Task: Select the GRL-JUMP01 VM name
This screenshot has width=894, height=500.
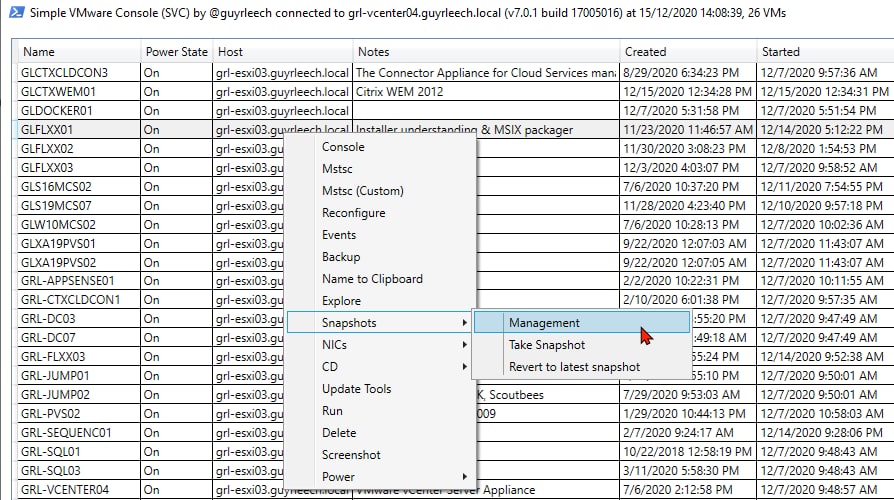Action: coord(55,376)
